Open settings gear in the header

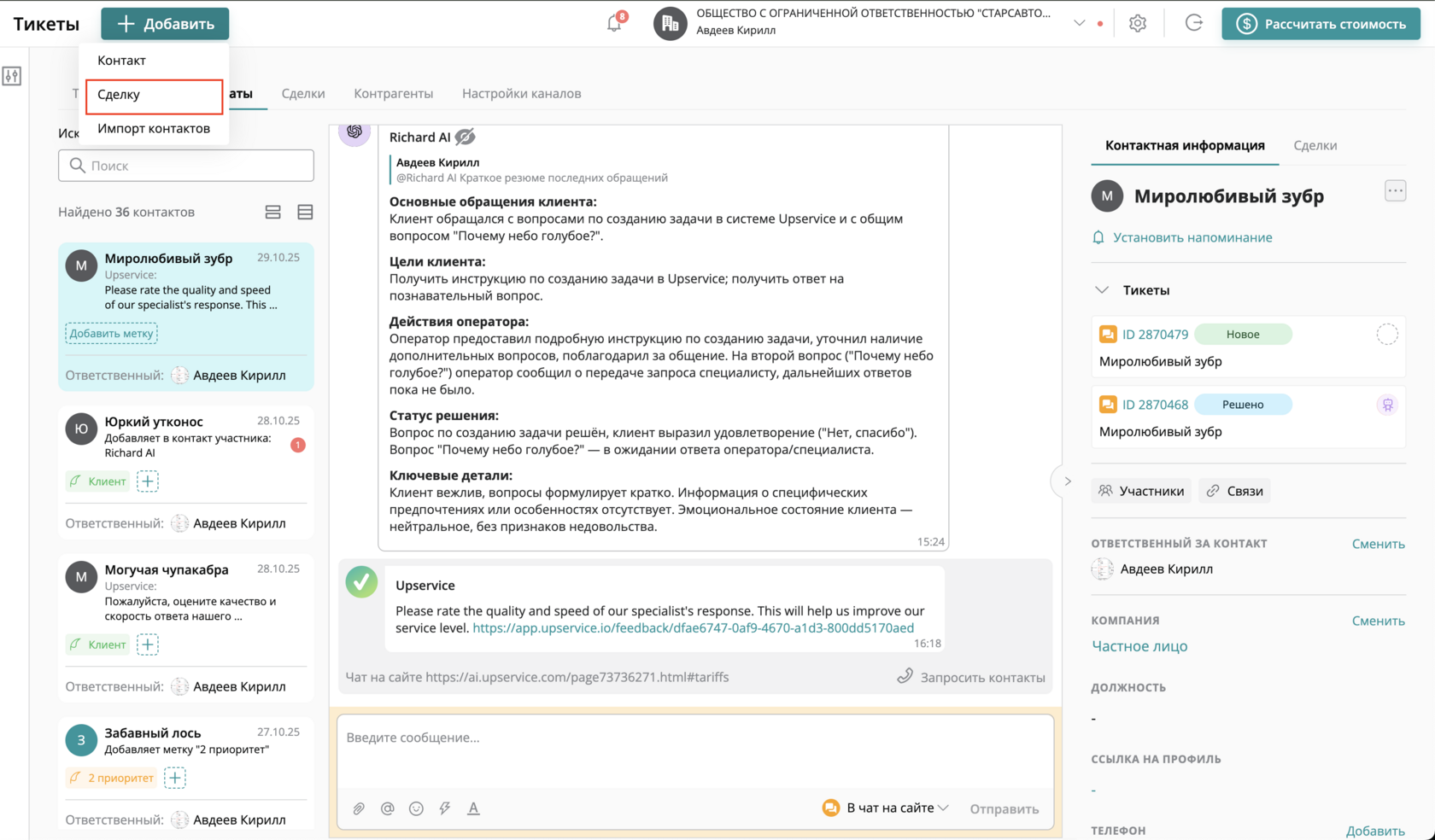(1137, 24)
